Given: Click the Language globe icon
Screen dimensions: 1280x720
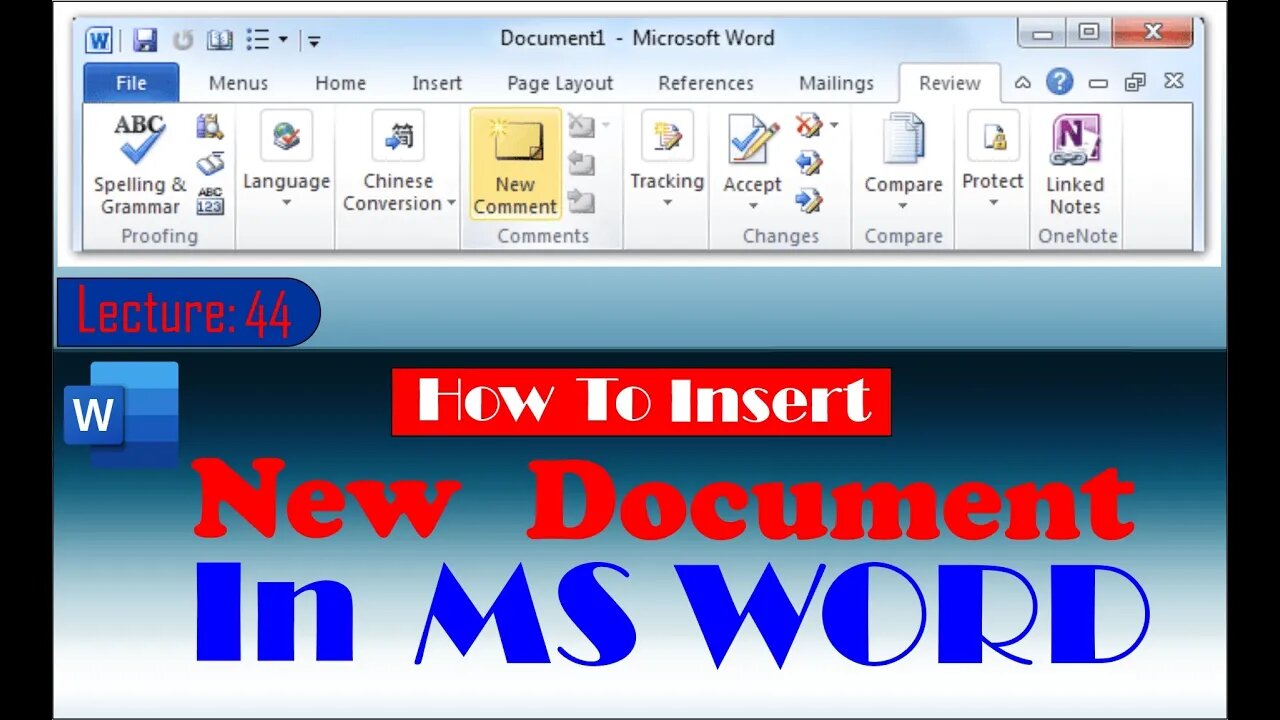Looking at the screenshot, I should point(286,136).
